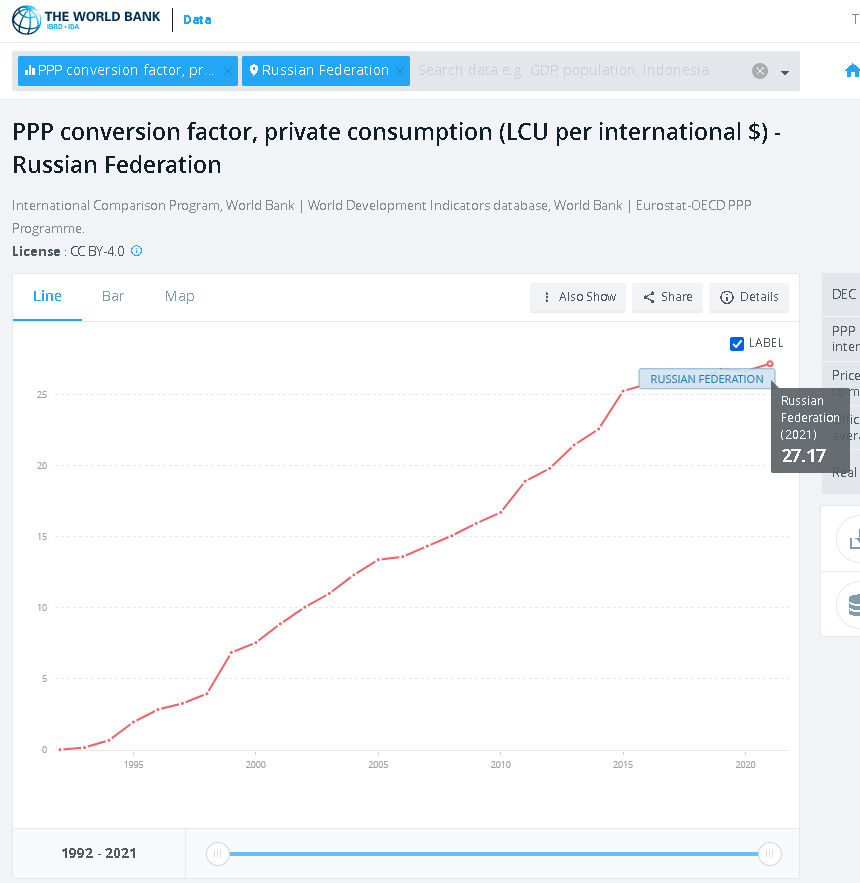This screenshot has height=883, width=860.
Task: Click the Data link beside the logo
Action: [197, 20]
